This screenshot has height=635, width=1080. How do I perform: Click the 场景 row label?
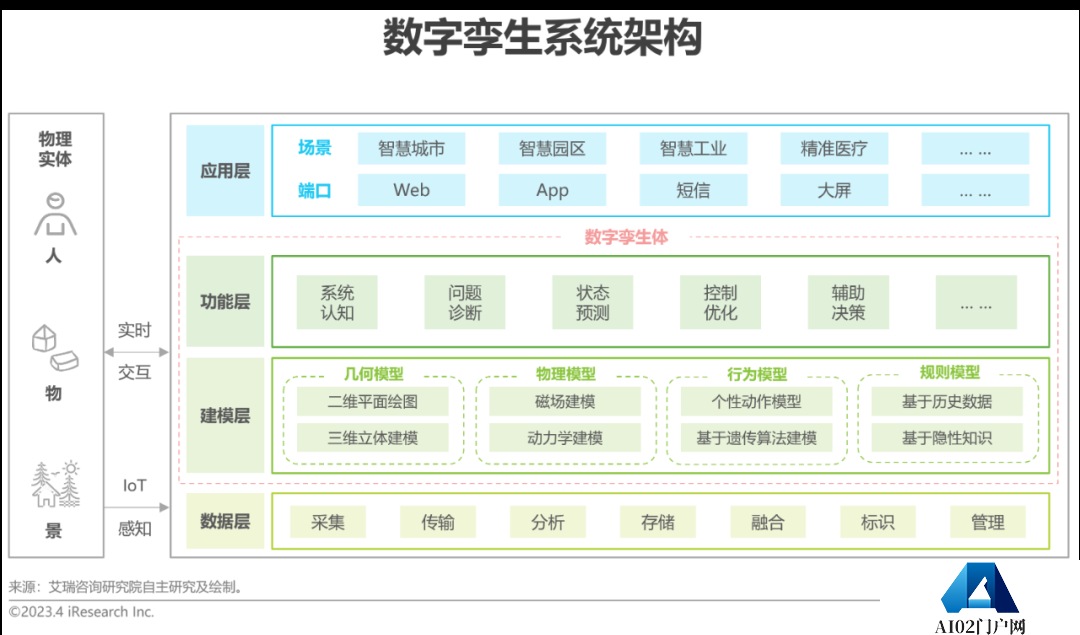click(x=314, y=148)
